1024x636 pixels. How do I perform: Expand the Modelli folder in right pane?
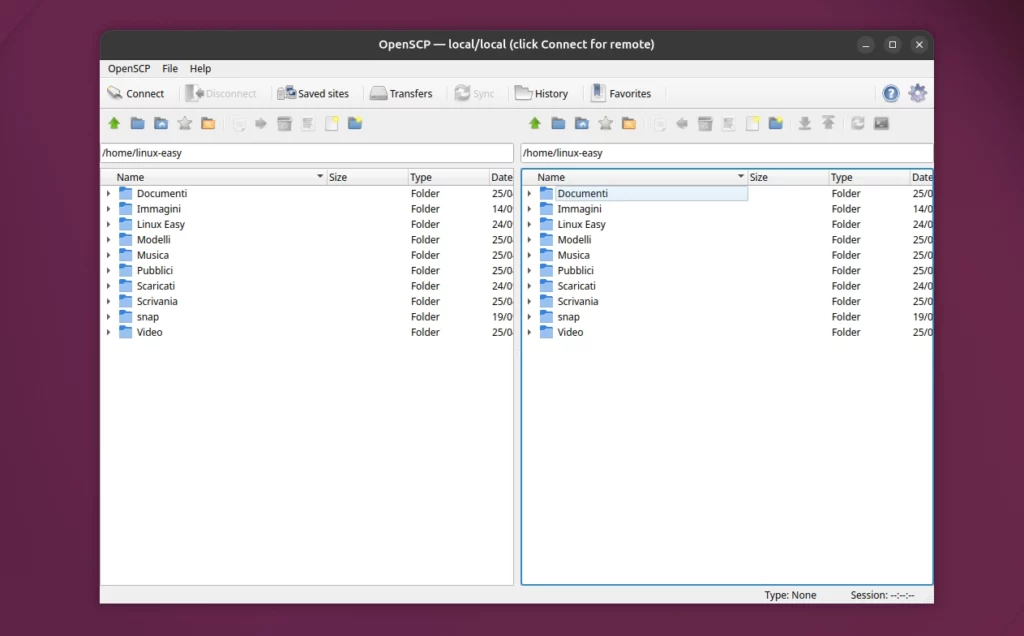pyautogui.click(x=529, y=240)
